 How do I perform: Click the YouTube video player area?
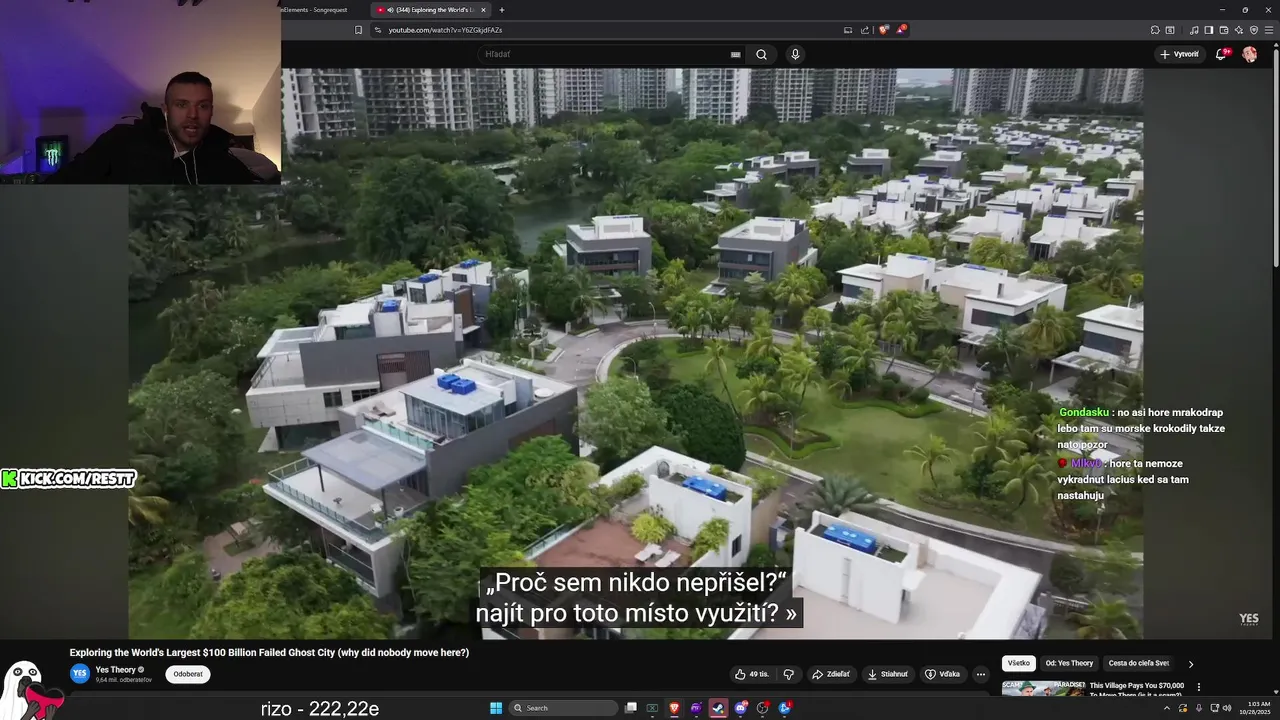(635, 353)
